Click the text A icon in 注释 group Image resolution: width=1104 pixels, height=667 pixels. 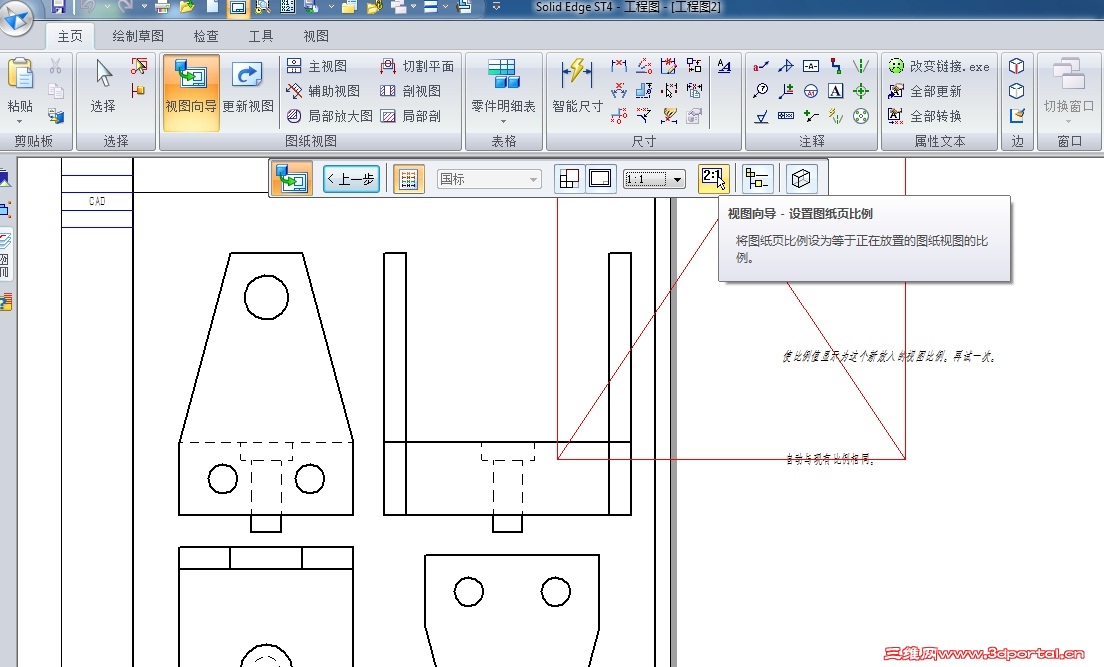click(x=835, y=91)
